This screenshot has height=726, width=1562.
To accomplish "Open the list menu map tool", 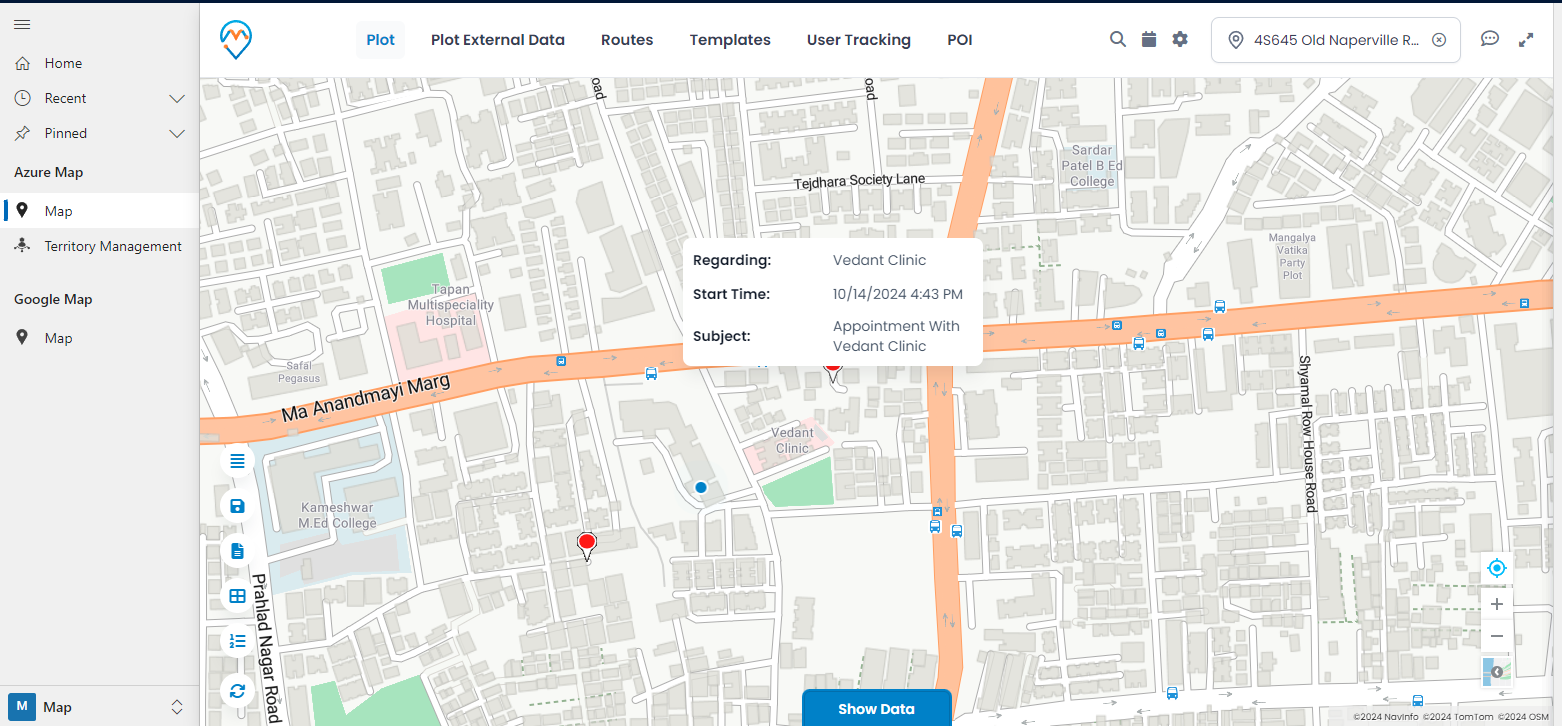I will coord(237,461).
